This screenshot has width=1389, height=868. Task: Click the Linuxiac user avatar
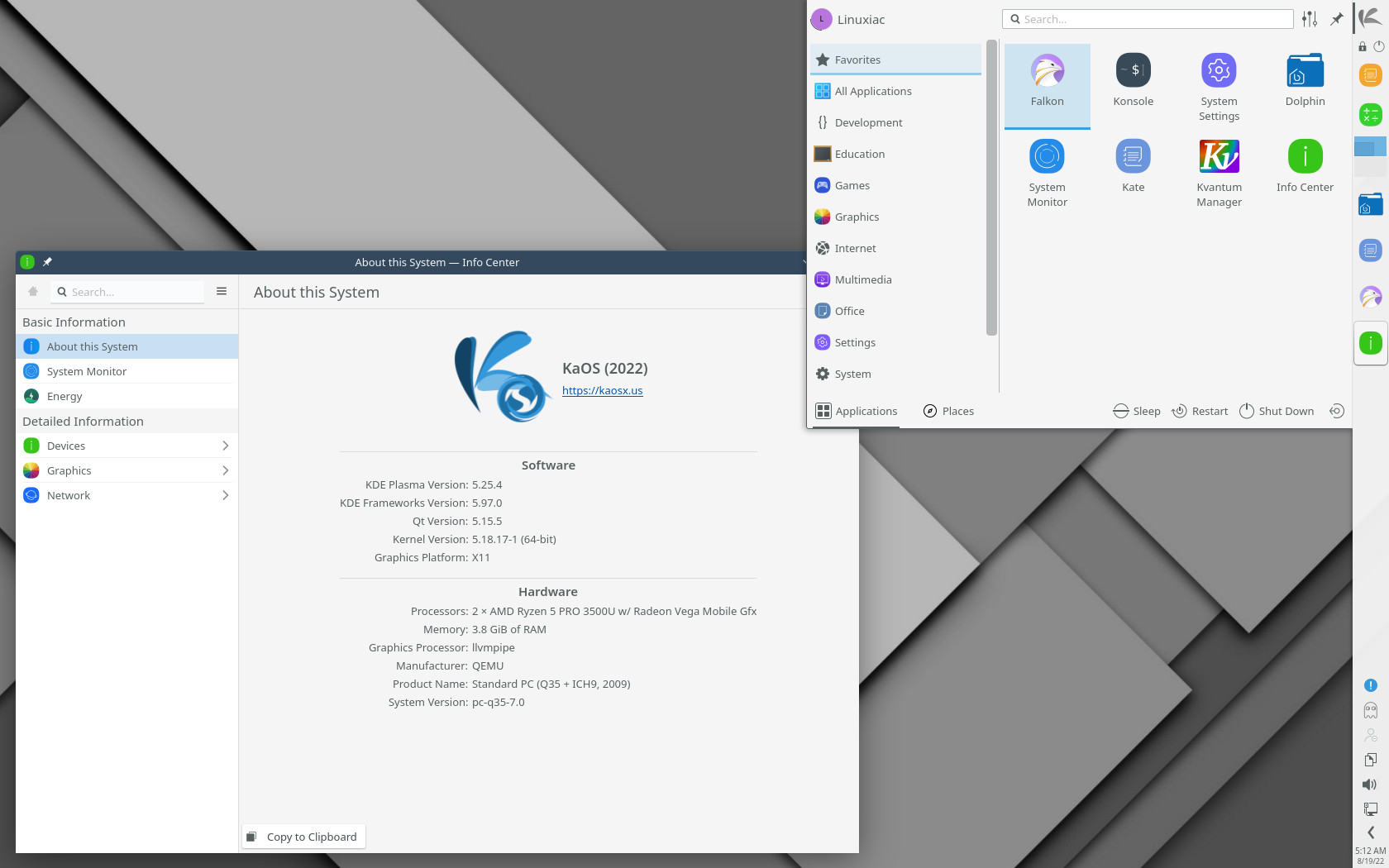click(x=821, y=19)
